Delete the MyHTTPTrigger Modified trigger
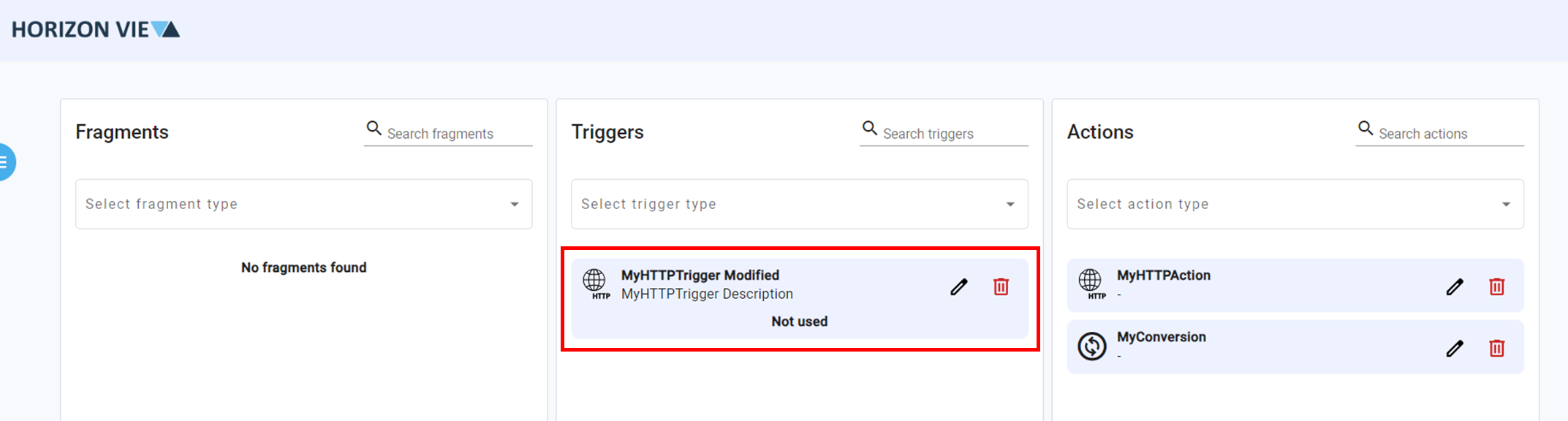The height and width of the screenshot is (421, 1568). [x=1001, y=287]
